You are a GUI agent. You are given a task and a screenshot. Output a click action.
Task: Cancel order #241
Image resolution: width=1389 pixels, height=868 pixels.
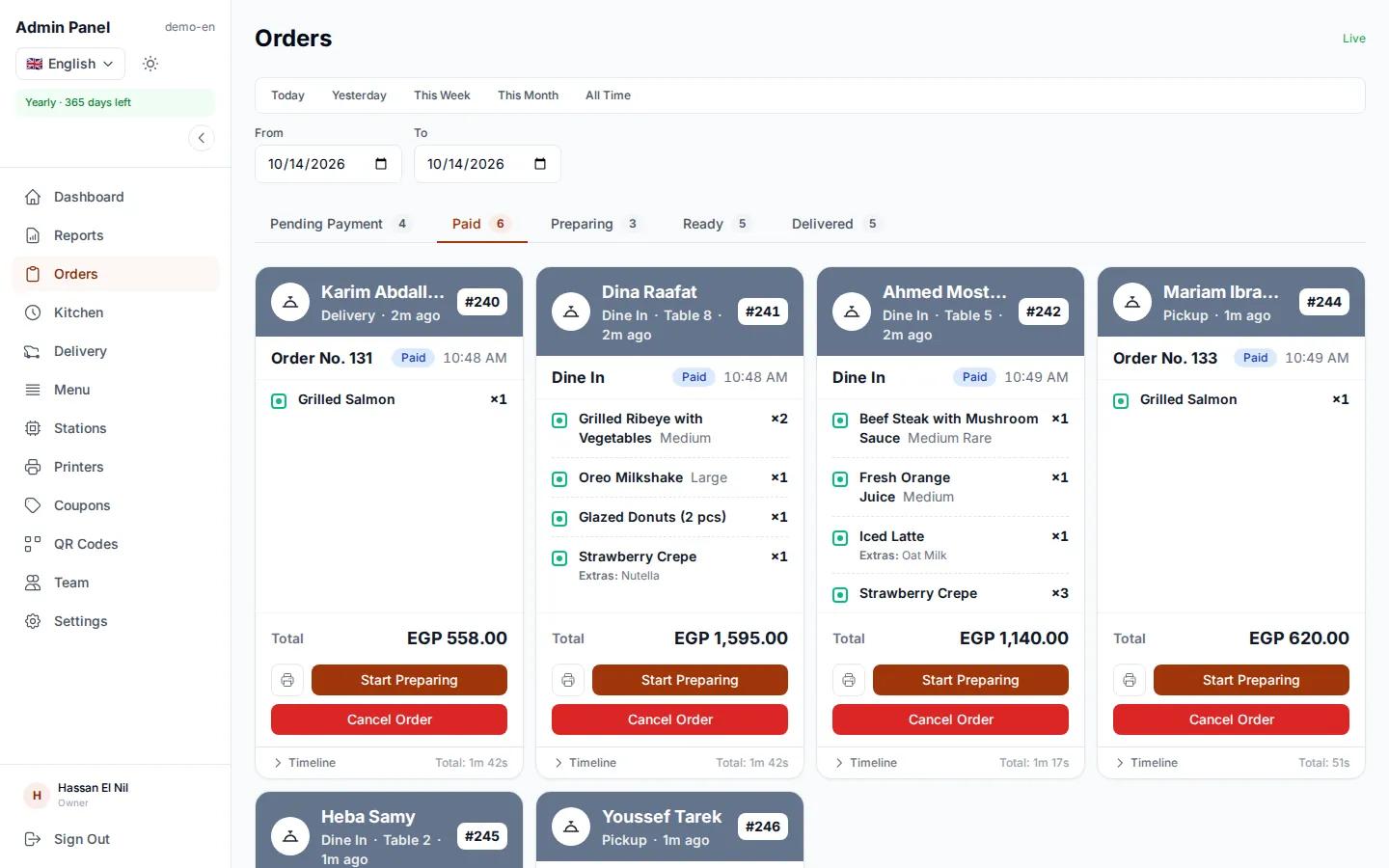[669, 719]
